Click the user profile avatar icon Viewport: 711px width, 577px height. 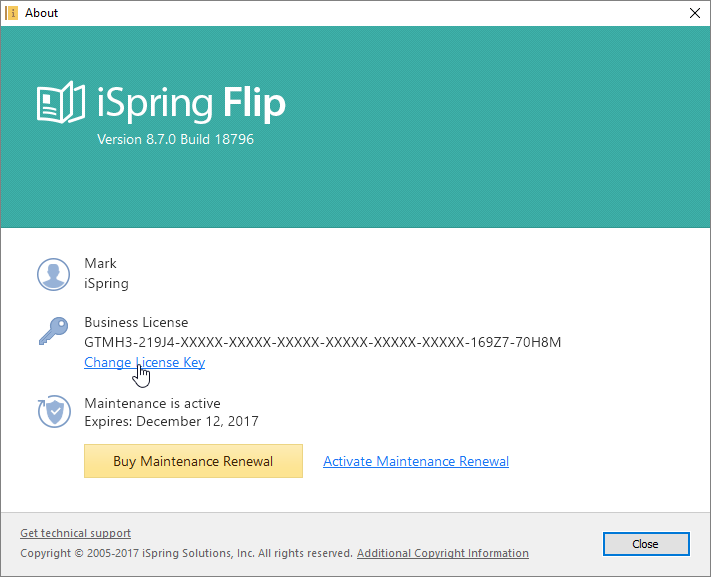point(54,274)
